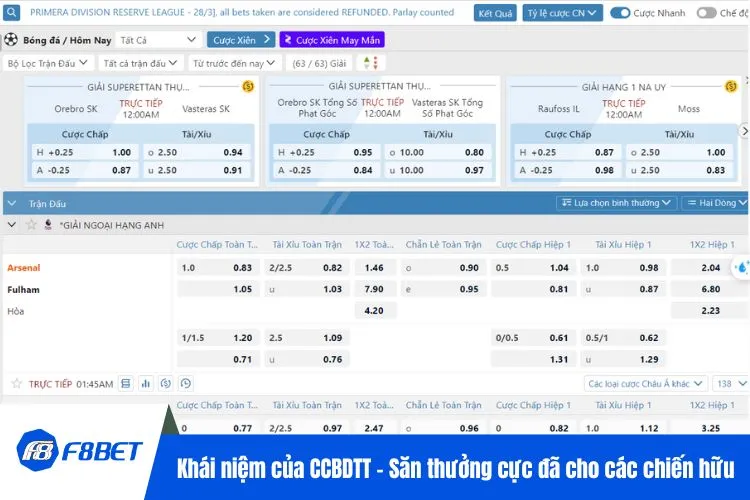Open Cược Xiên May Mắn button
The height and width of the screenshot is (500, 750).
point(332,40)
